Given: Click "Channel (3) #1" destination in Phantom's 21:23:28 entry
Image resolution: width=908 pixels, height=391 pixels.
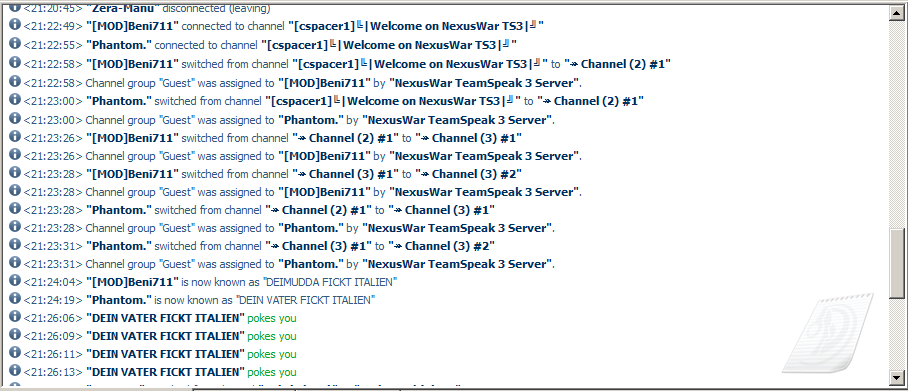Looking at the screenshot, I should coord(441,210).
